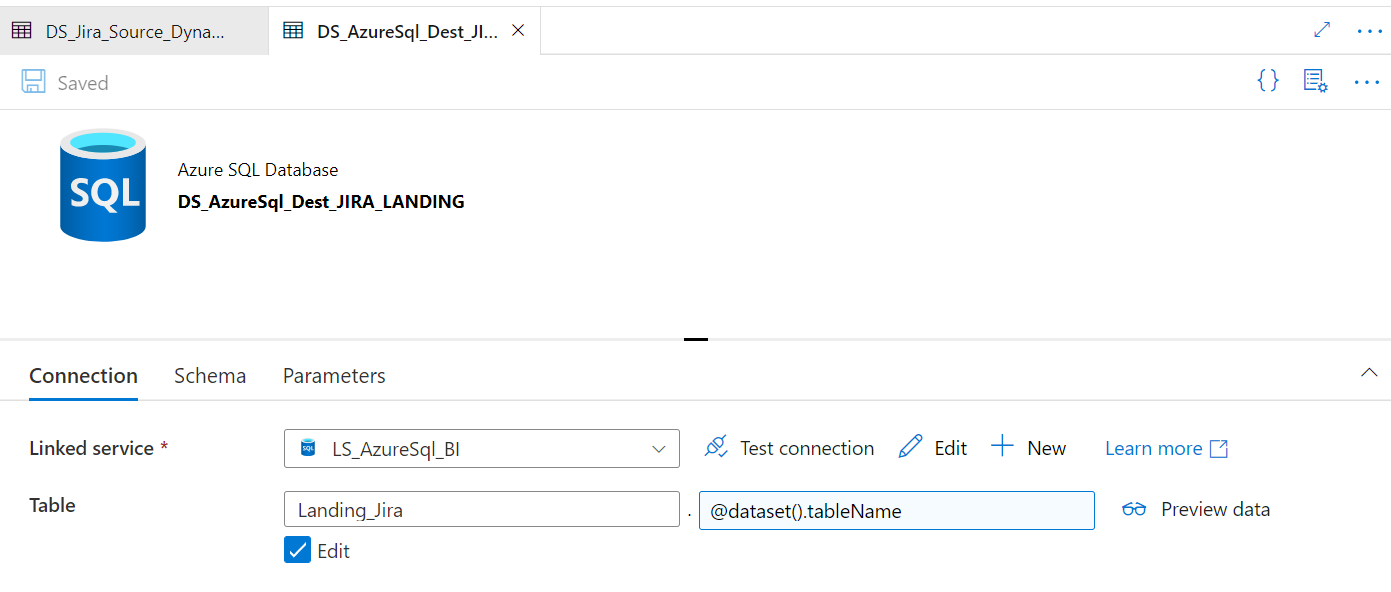Open the dataset properties icon

[x=1315, y=81]
